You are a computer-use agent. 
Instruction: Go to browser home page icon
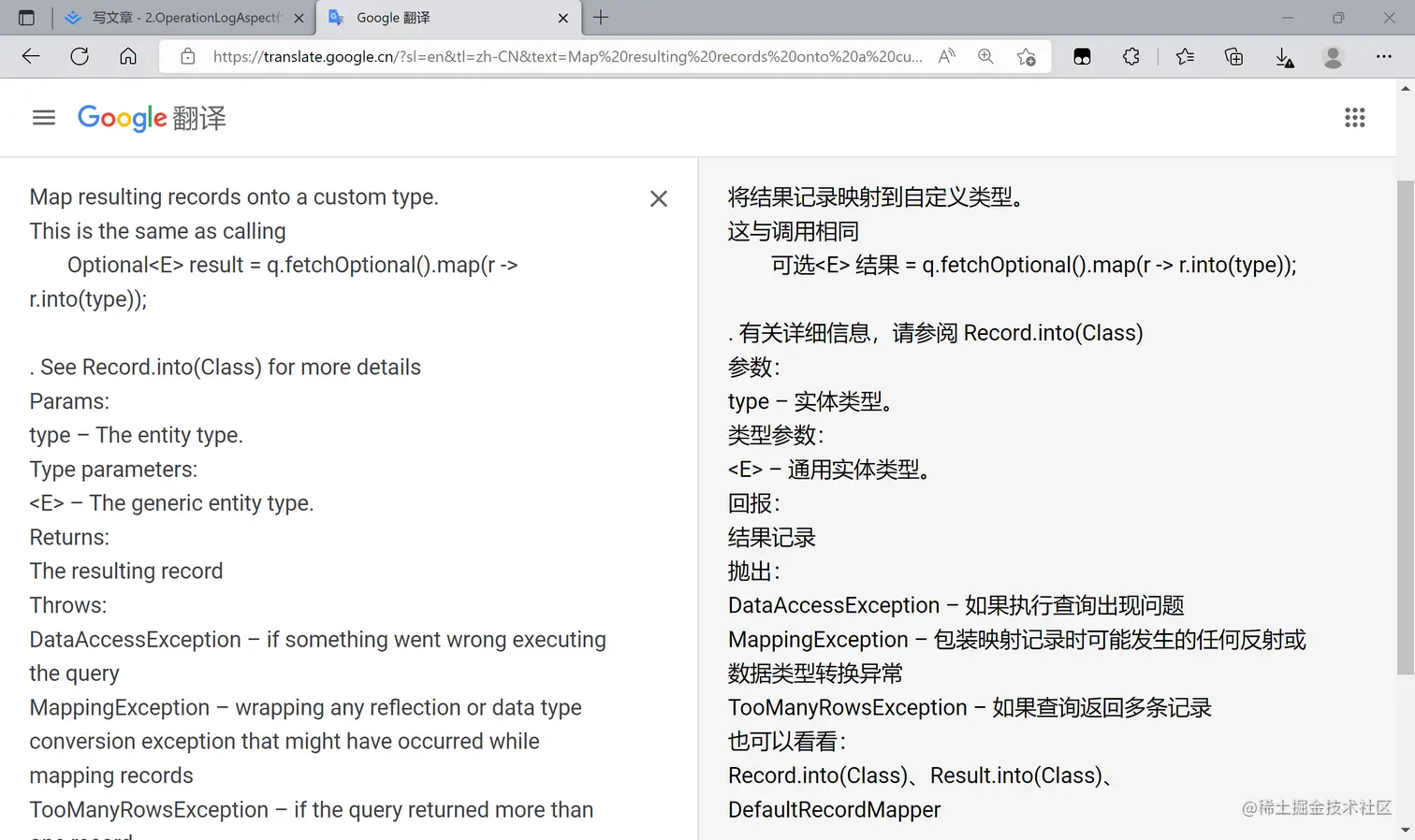click(128, 56)
